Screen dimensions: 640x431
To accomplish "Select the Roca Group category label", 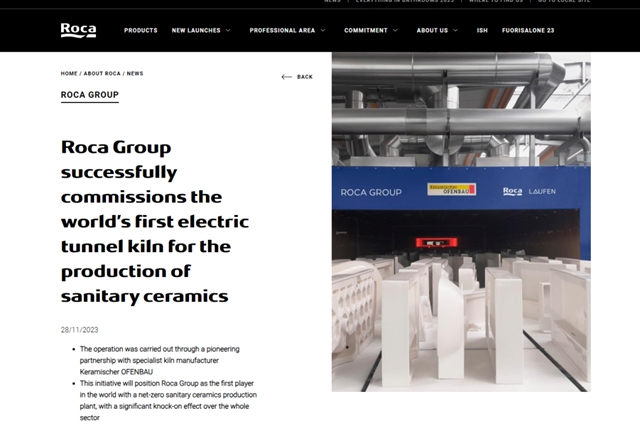I will click(x=90, y=95).
